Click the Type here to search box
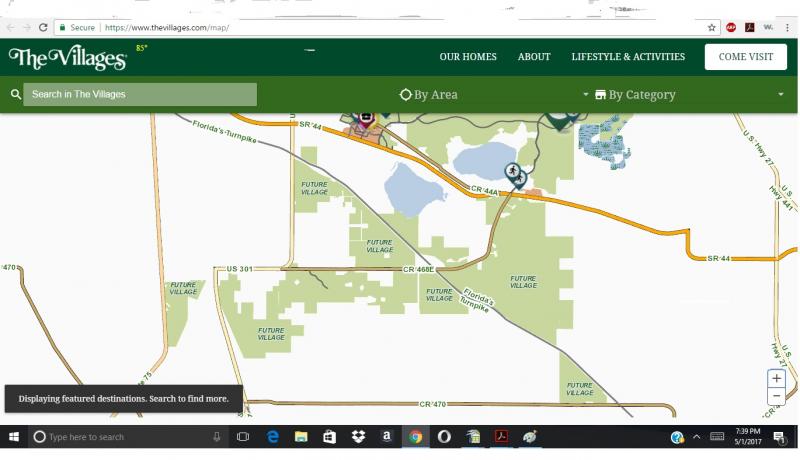The image size is (800, 460). point(126,437)
